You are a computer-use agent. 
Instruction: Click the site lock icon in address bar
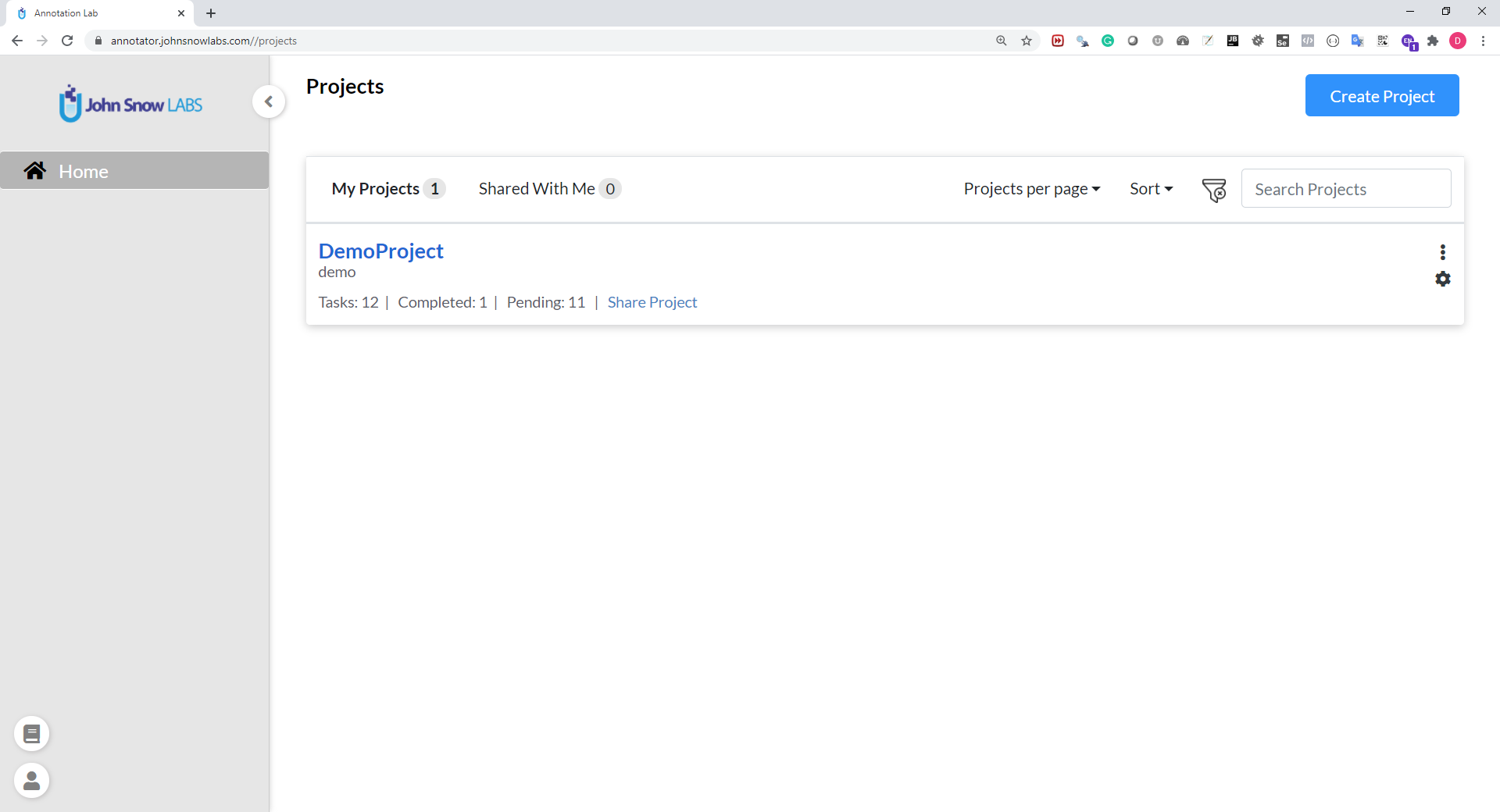(x=98, y=41)
